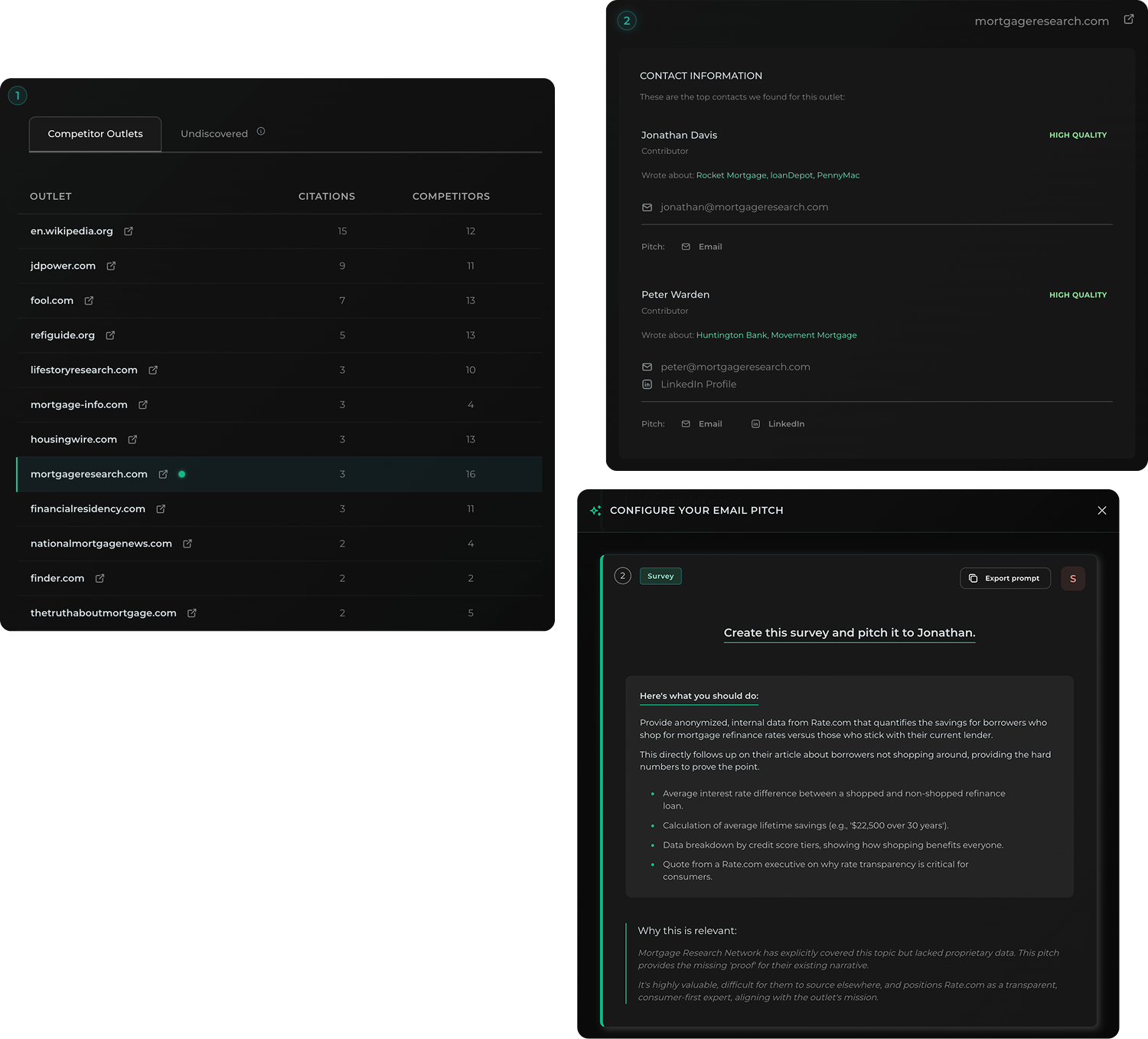Click LinkedIn icon beside Peter's LinkedIn Profile
1148x1039 pixels.
point(647,384)
